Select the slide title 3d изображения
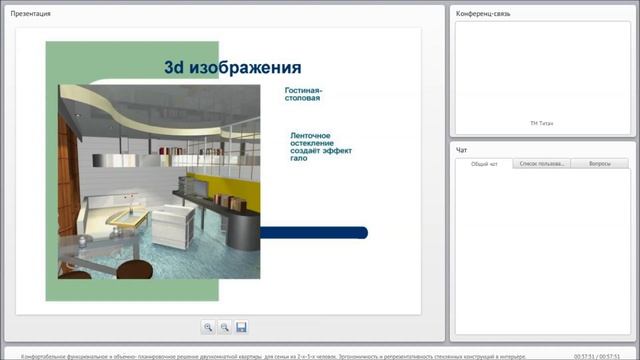The height and width of the screenshot is (360, 640). point(233,67)
